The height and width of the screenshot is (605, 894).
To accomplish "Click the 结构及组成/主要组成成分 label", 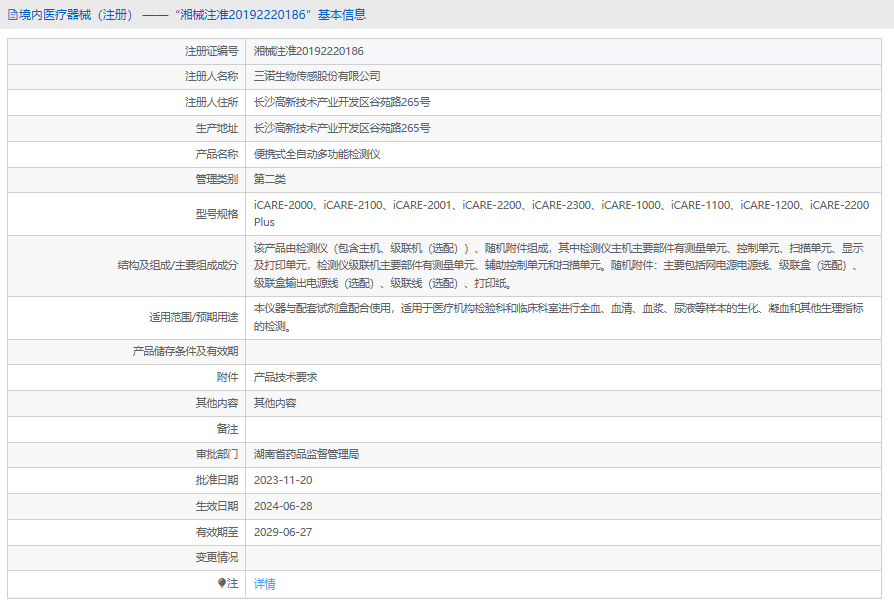I will [178, 265].
